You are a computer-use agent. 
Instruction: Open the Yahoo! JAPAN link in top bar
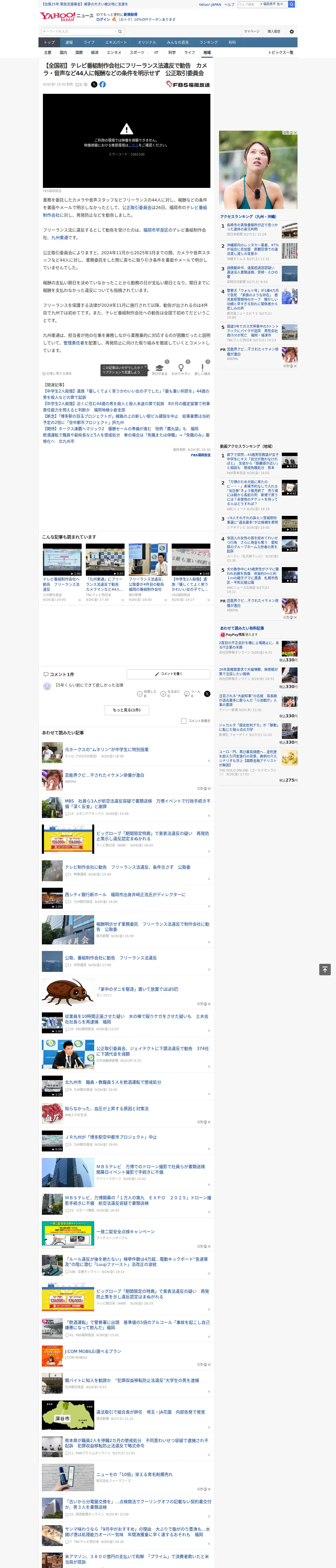210,4
